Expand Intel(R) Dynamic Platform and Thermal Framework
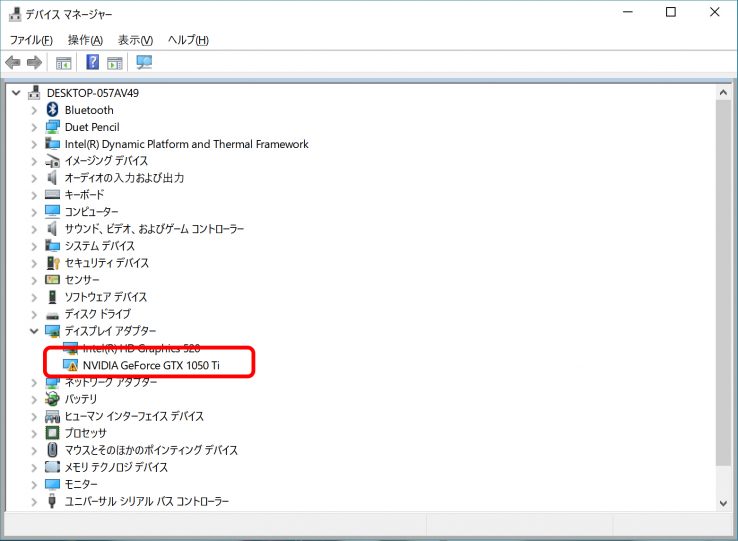Viewport: 738px width, 541px height. pyautogui.click(x=34, y=144)
